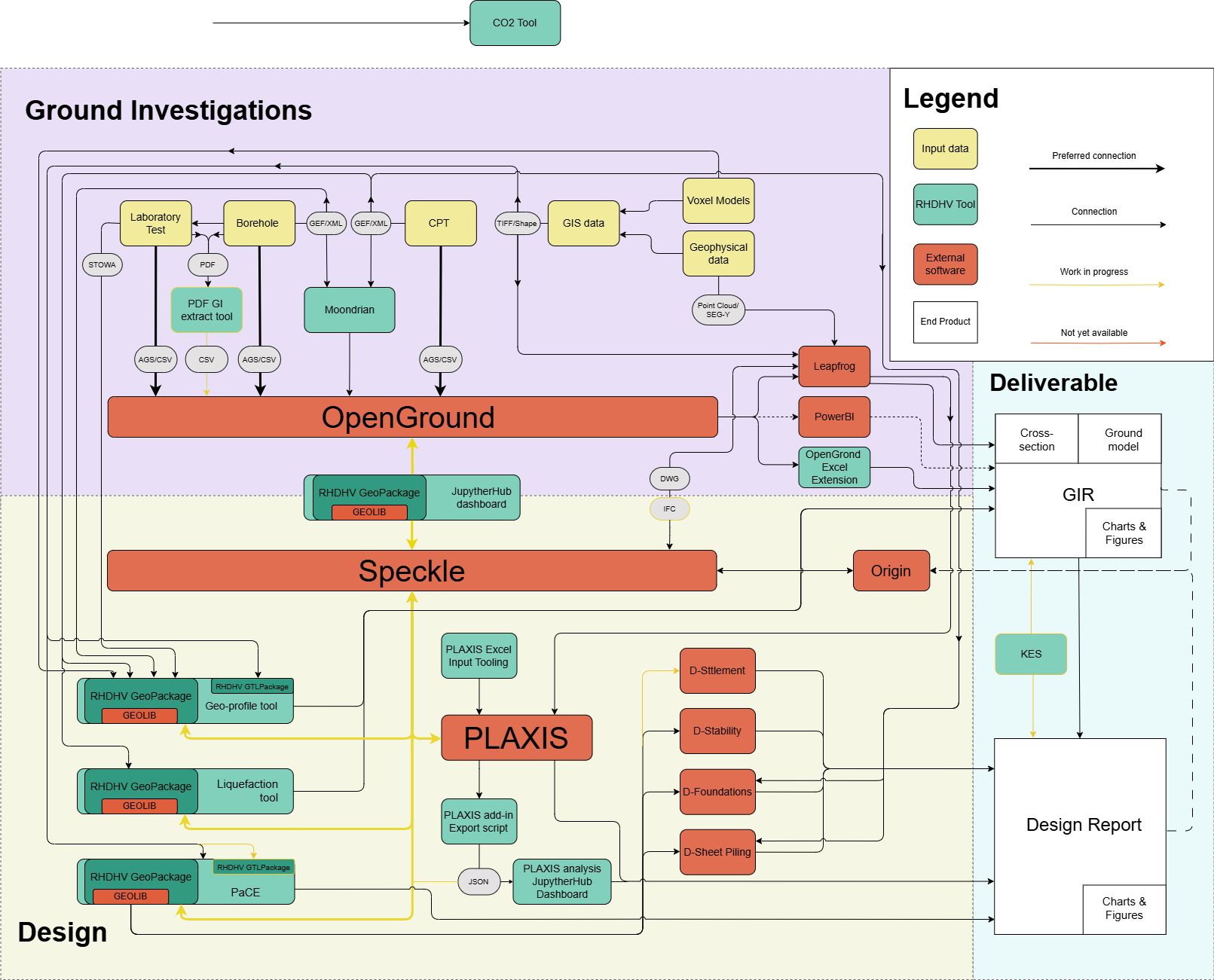The width and height of the screenshot is (1214, 980).
Task: Click the JupytherHub dashboard label
Action: tap(482, 497)
